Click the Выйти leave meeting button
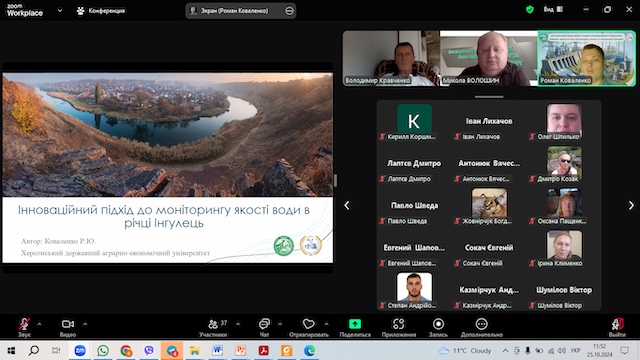The height and width of the screenshot is (360, 640). point(617,327)
